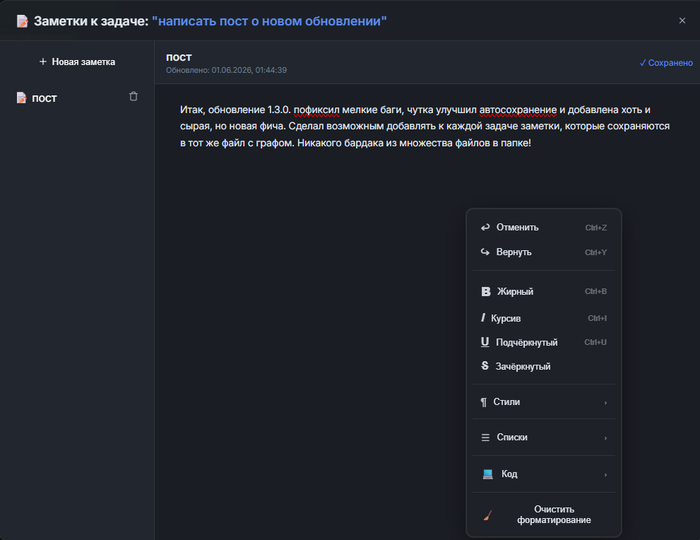Click the strikethrough S icon
Viewport: 700px width, 540px height.
[x=485, y=366]
